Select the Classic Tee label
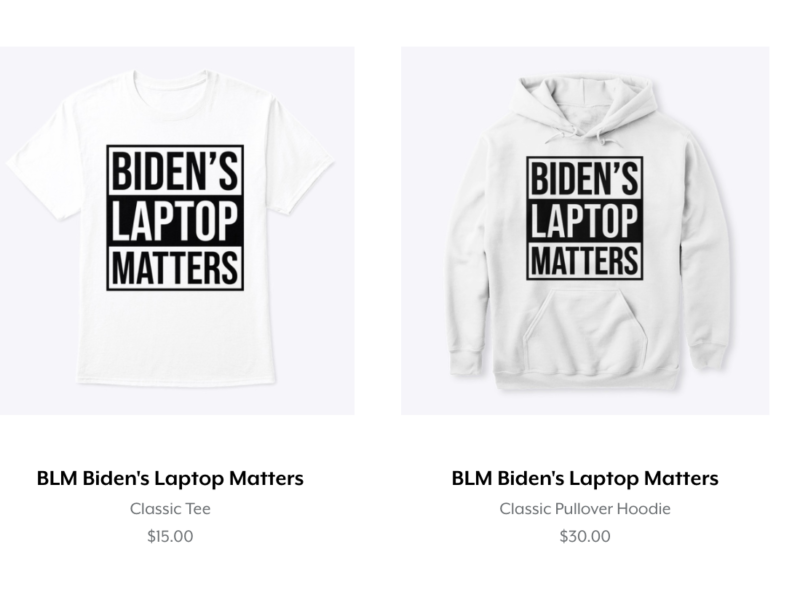 pyautogui.click(x=170, y=509)
